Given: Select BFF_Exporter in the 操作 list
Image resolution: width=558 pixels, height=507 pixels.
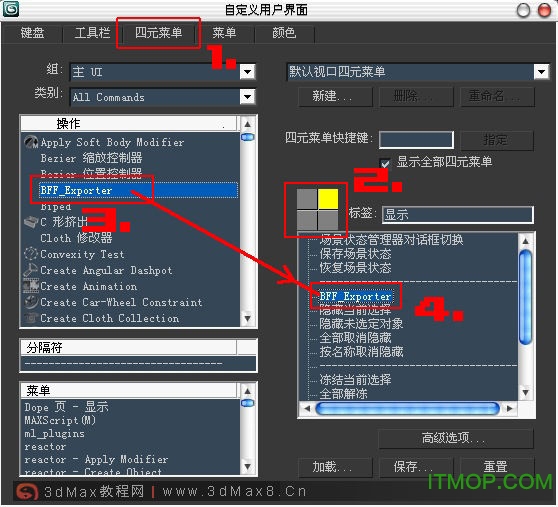Looking at the screenshot, I should (x=138, y=190).
